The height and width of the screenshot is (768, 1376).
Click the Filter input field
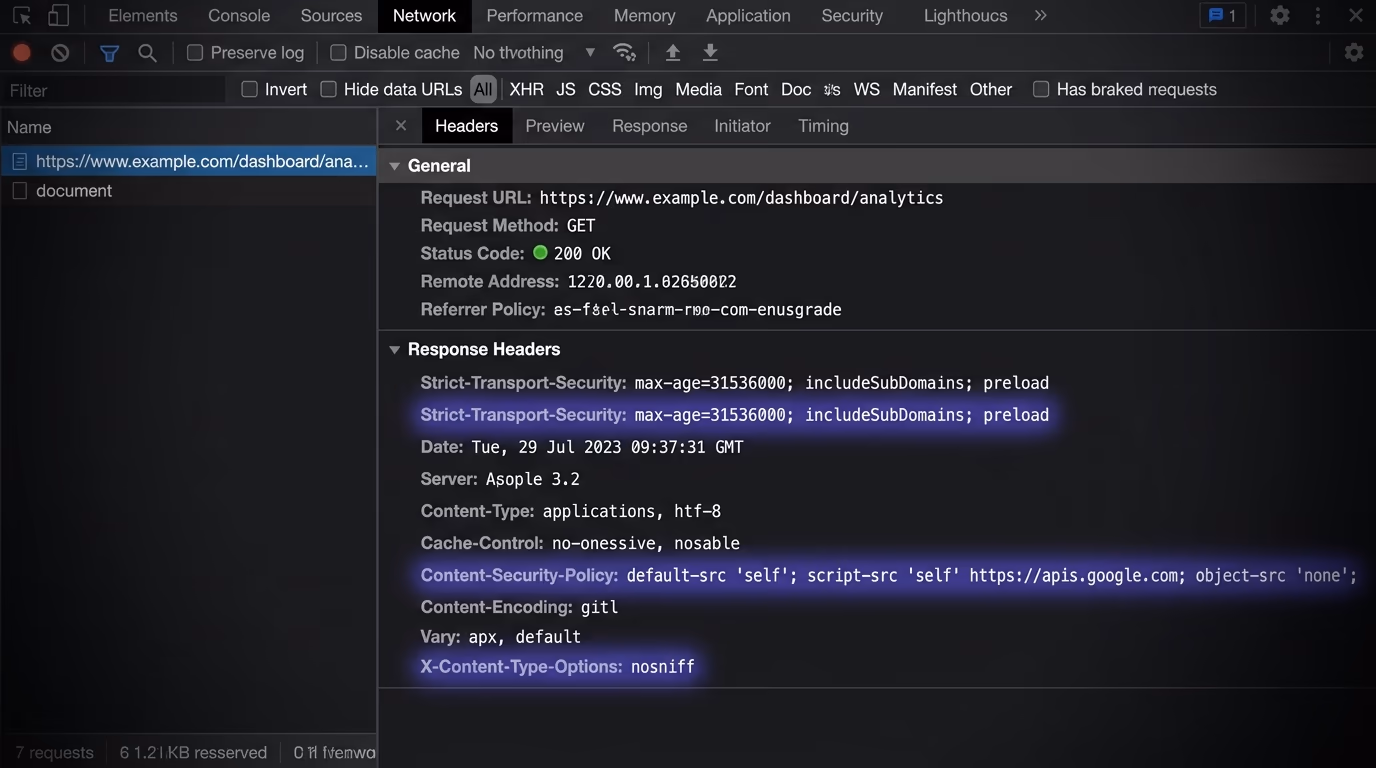coord(113,90)
